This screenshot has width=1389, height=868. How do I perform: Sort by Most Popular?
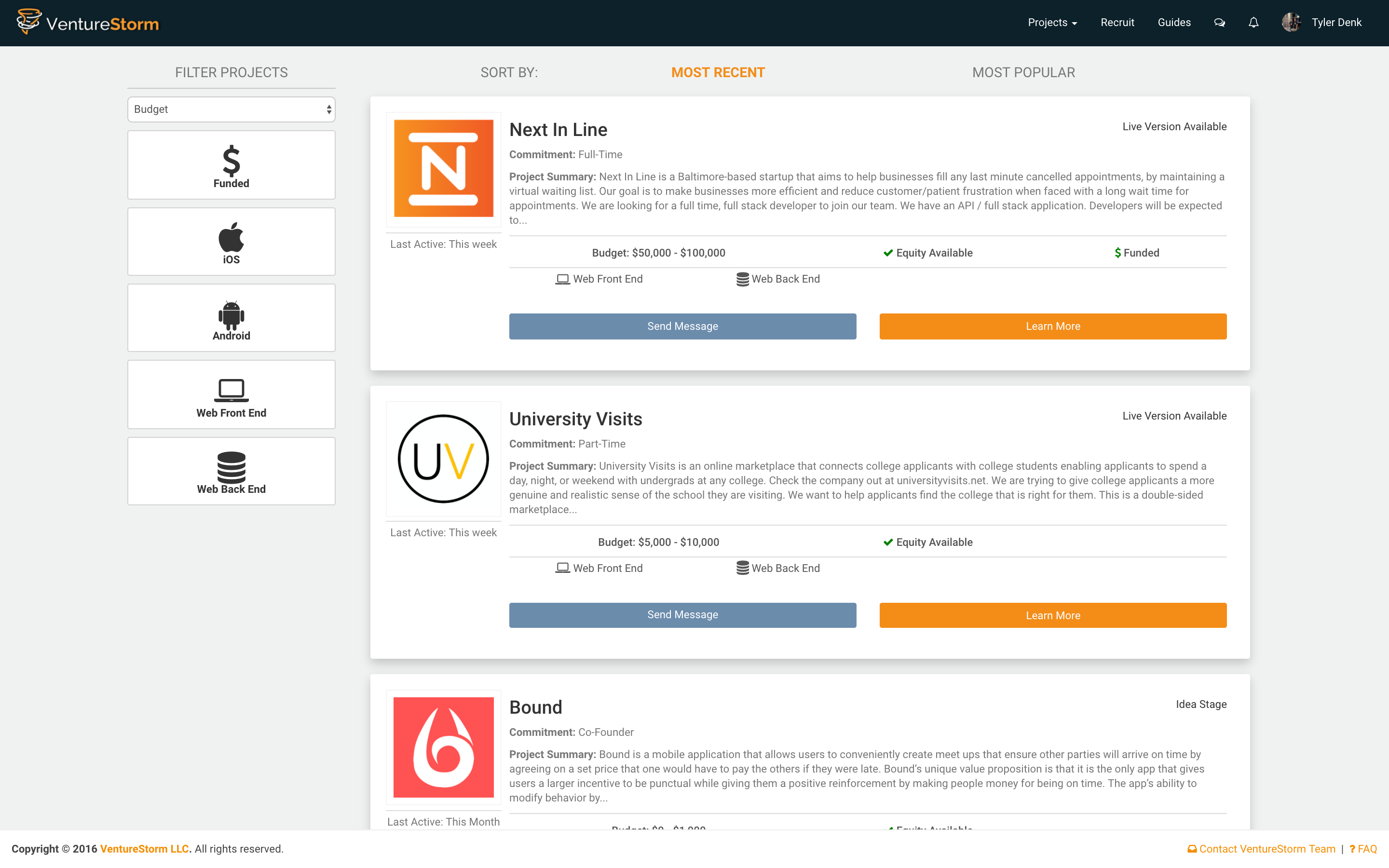(x=1023, y=72)
